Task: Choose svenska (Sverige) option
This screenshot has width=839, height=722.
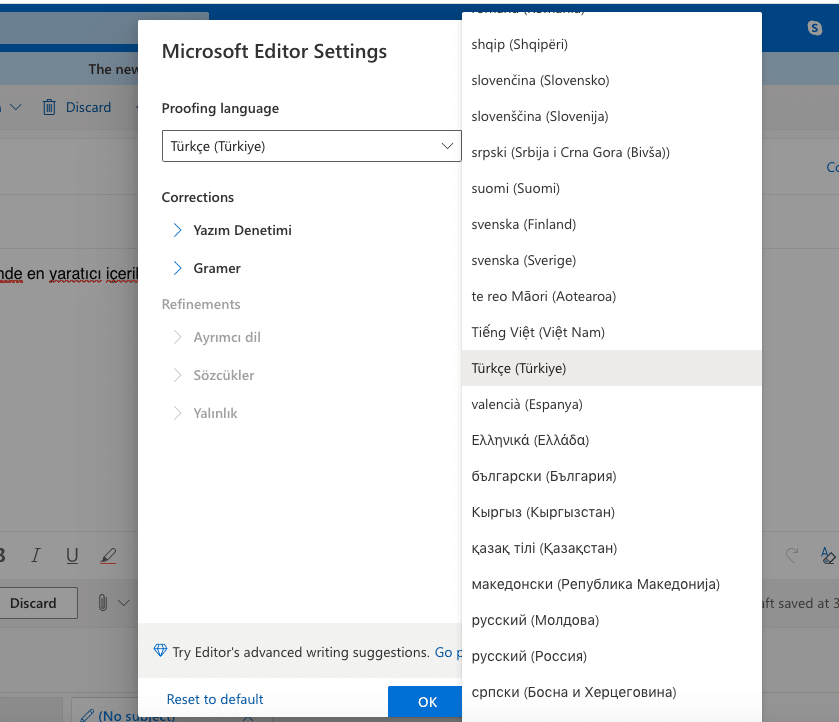Action: [612, 260]
